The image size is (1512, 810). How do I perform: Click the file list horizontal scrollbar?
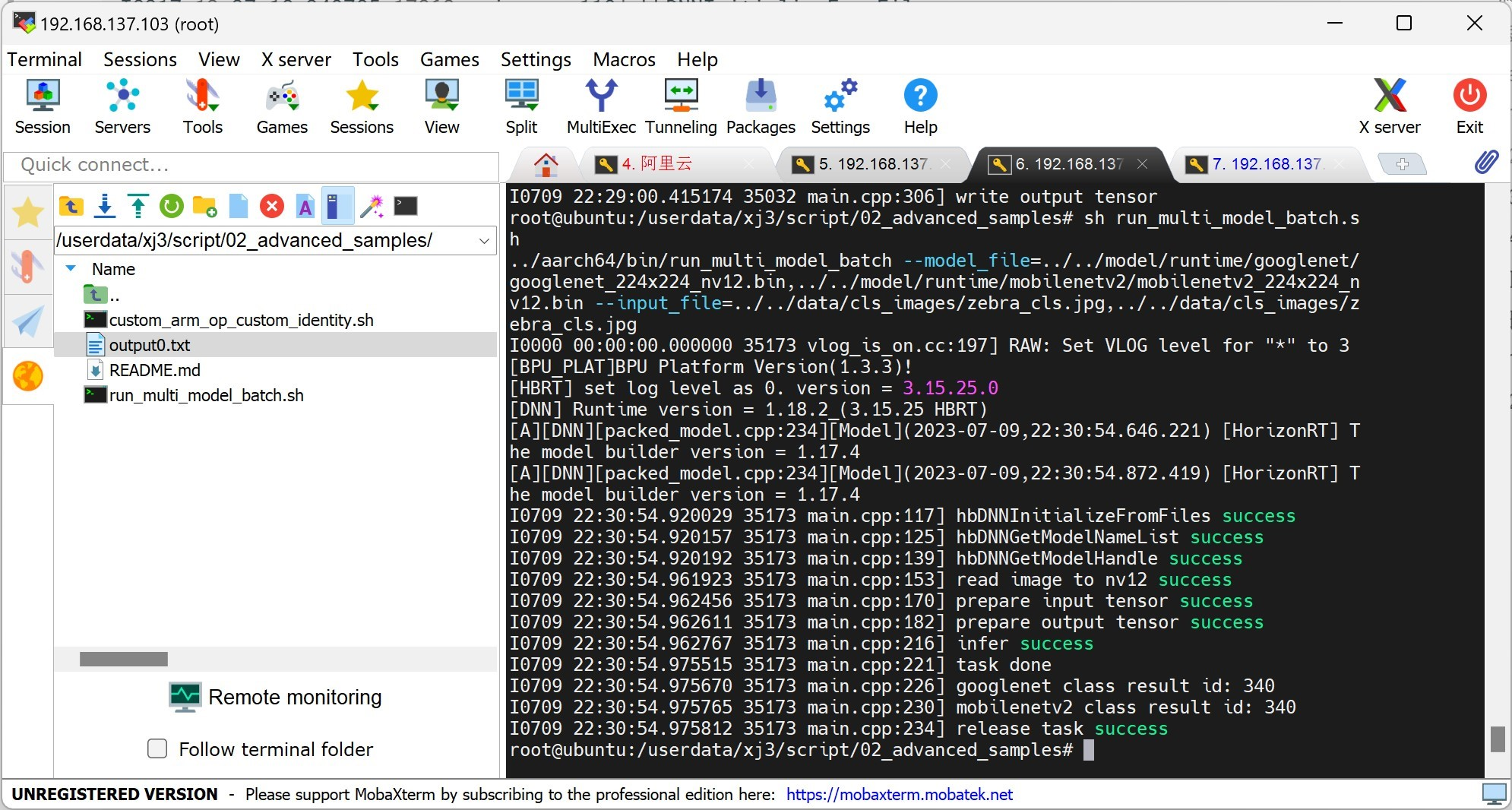point(124,659)
